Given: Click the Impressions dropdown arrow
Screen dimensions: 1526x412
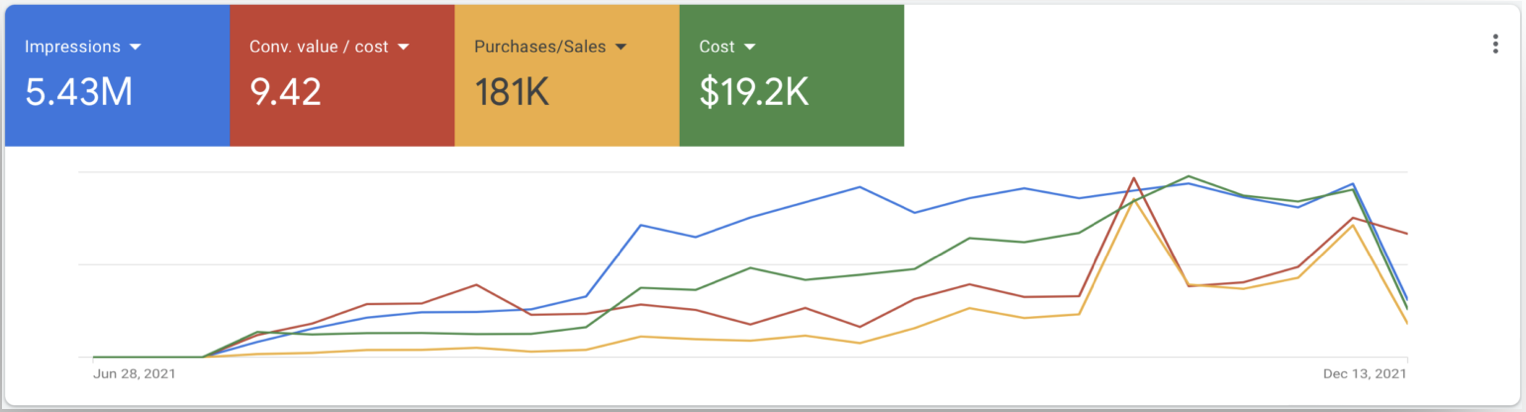Looking at the screenshot, I should [x=135, y=47].
